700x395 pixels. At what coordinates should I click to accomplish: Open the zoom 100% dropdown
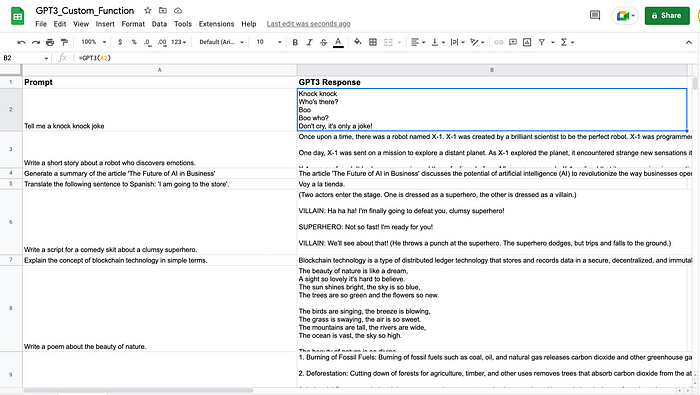[x=93, y=42]
